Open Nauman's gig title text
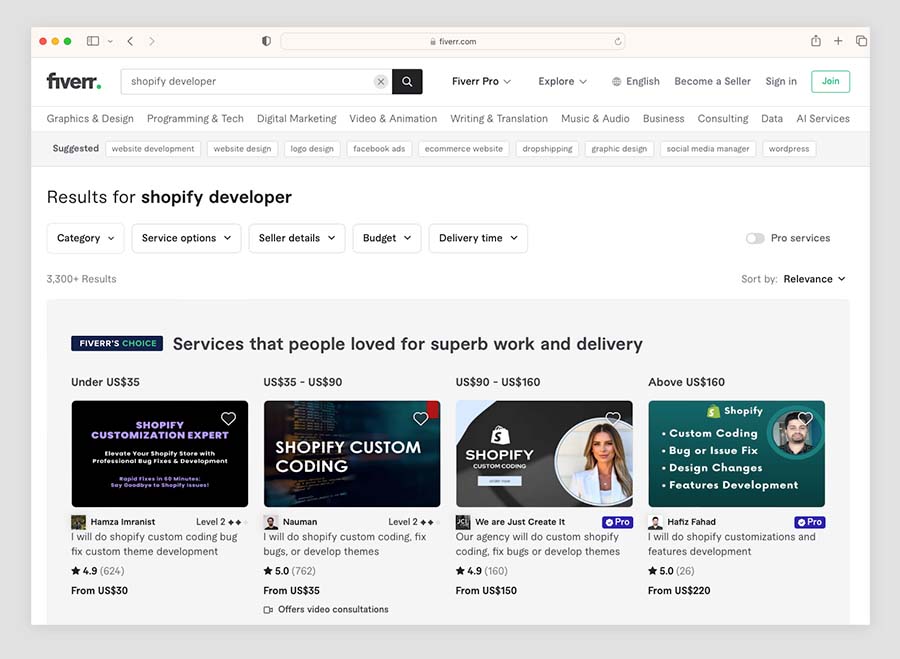This screenshot has height=659, width=900. pyautogui.click(x=345, y=544)
